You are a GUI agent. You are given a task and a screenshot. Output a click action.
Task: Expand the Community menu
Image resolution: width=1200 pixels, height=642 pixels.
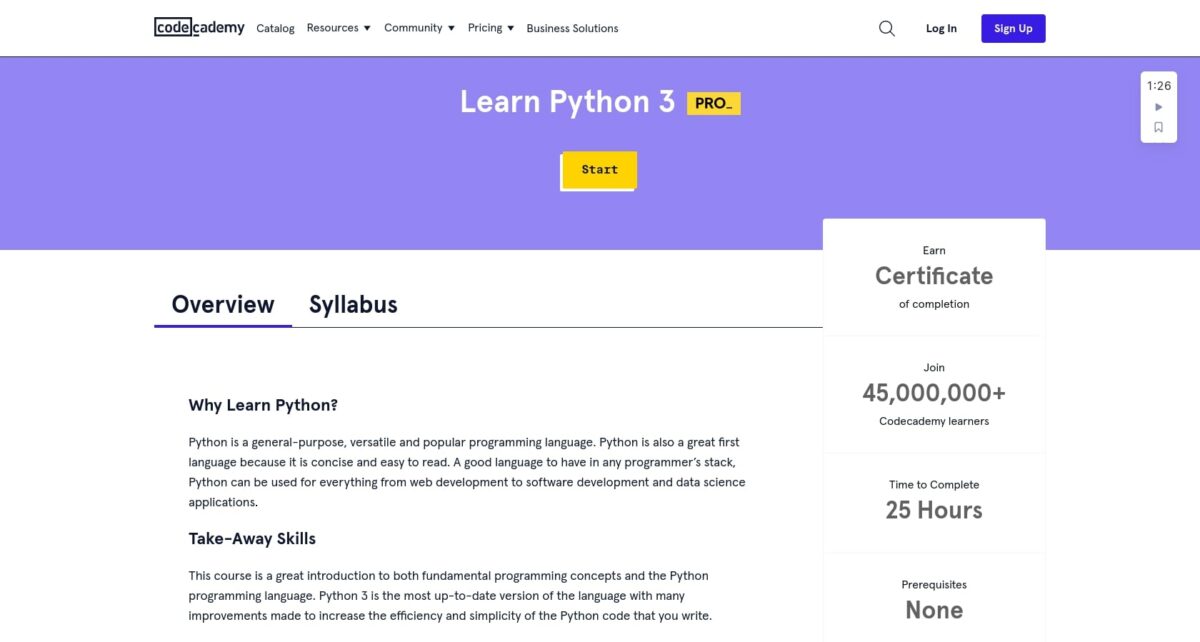pos(419,28)
